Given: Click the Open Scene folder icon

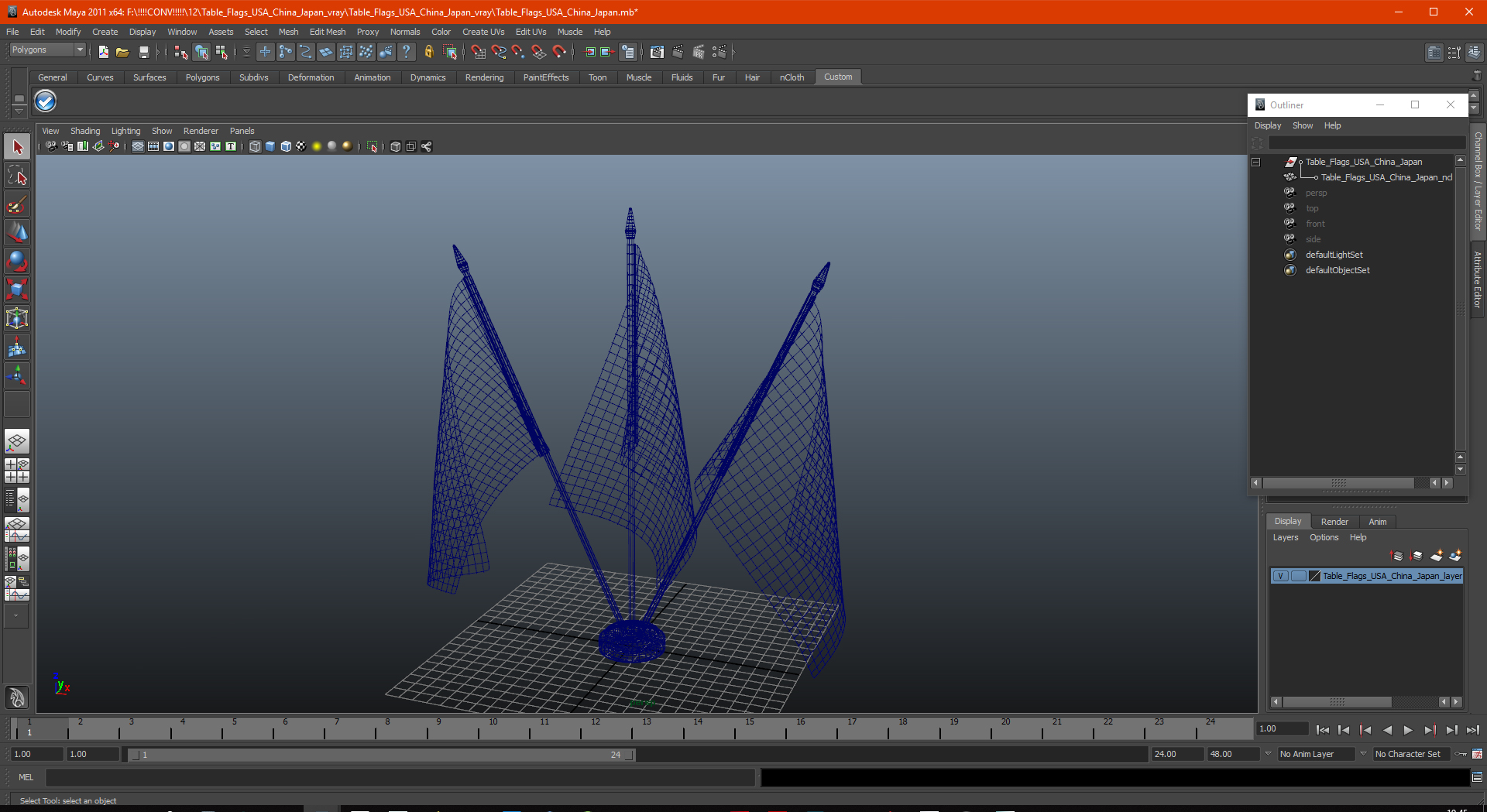Looking at the screenshot, I should click(122, 52).
